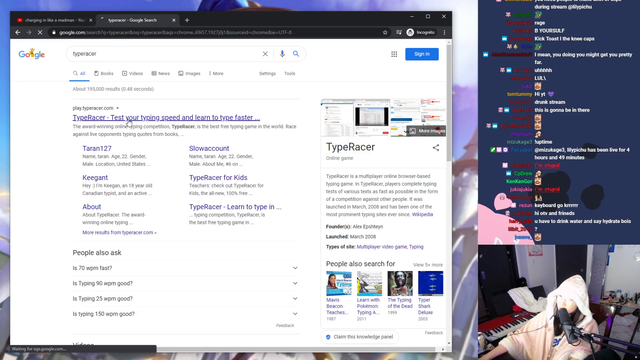Open the Taran127 sitelink
This screenshot has height=360, width=640.
click(97, 149)
